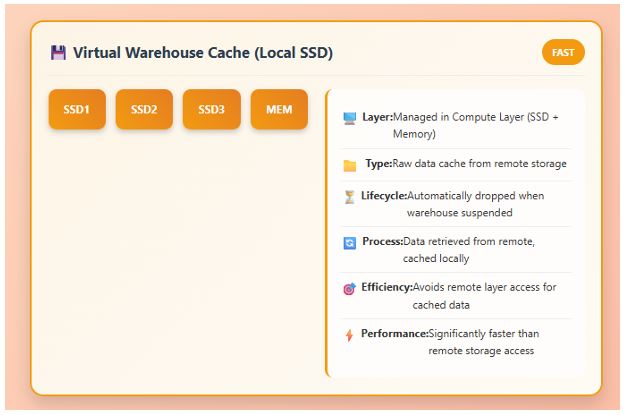
Task: Click the orange FAST badge
Action: (x=563, y=52)
